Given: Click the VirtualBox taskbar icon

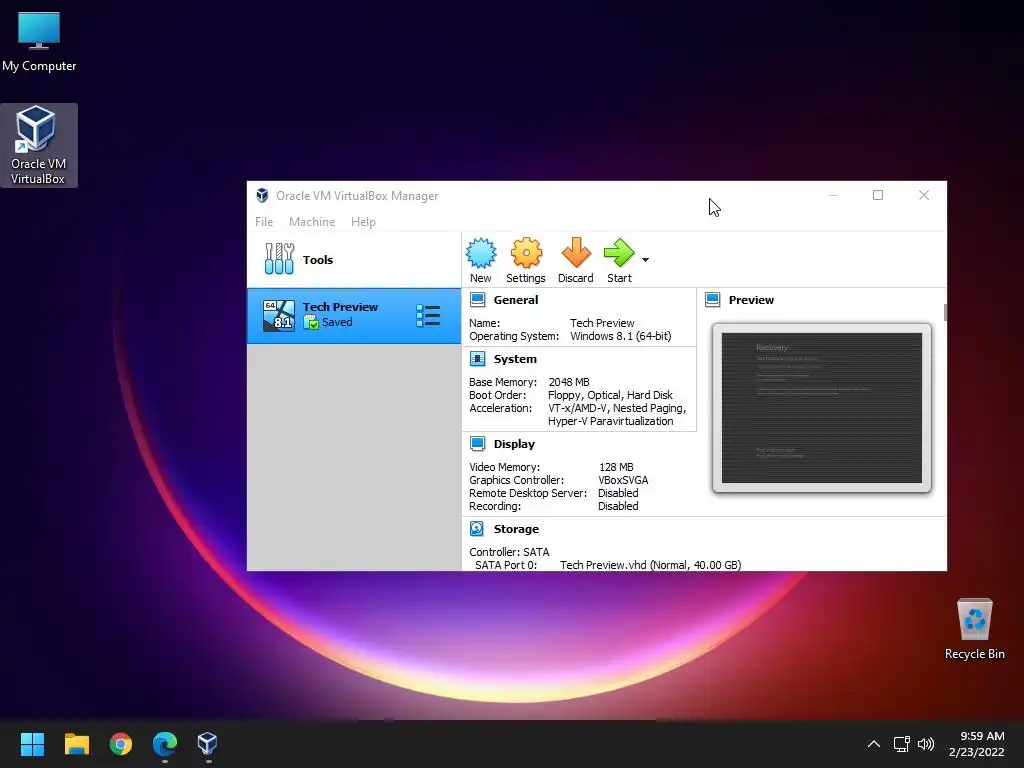Looking at the screenshot, I should [208, 743].
